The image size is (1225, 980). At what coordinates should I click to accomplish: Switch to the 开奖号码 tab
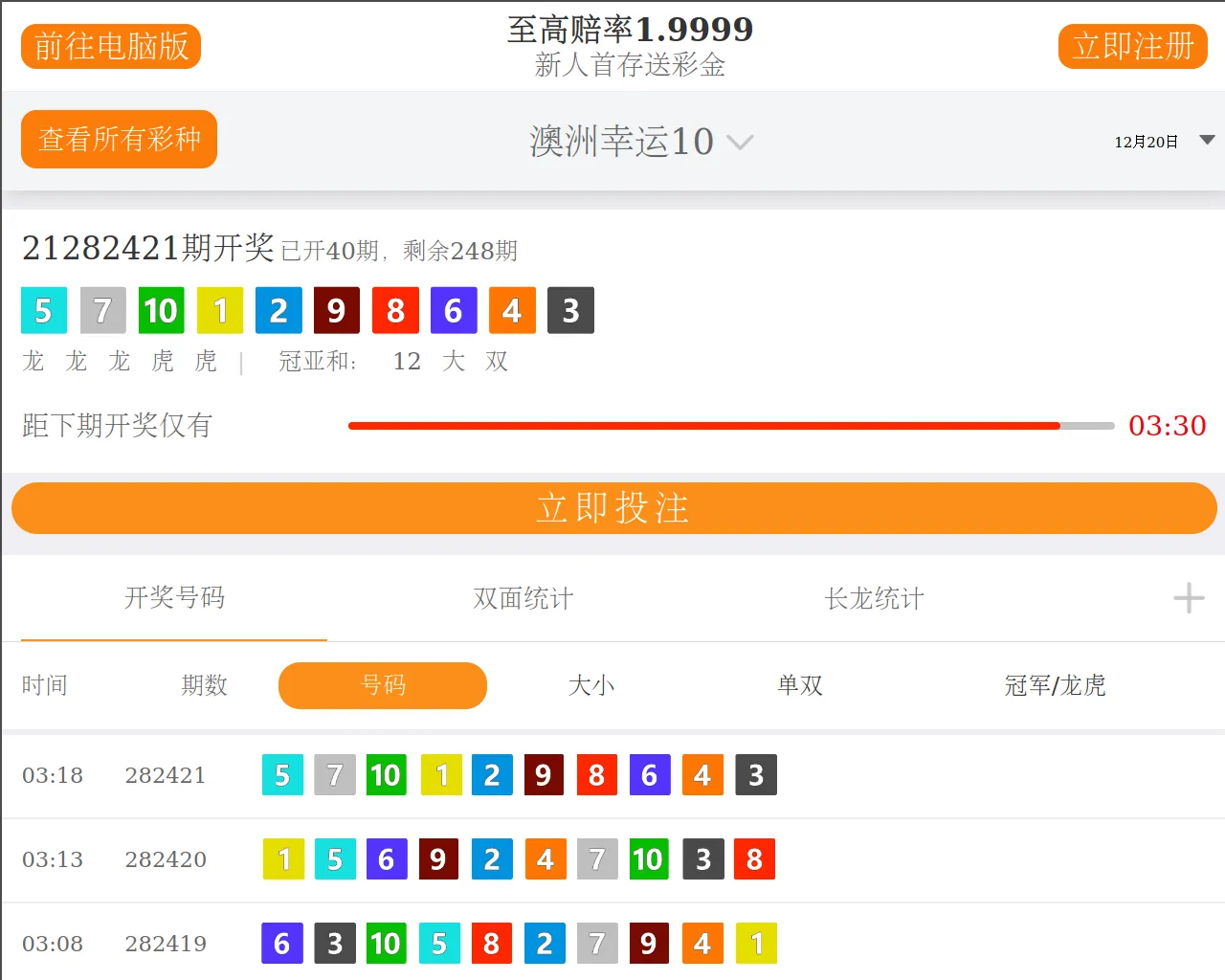(x=174, y=599)
